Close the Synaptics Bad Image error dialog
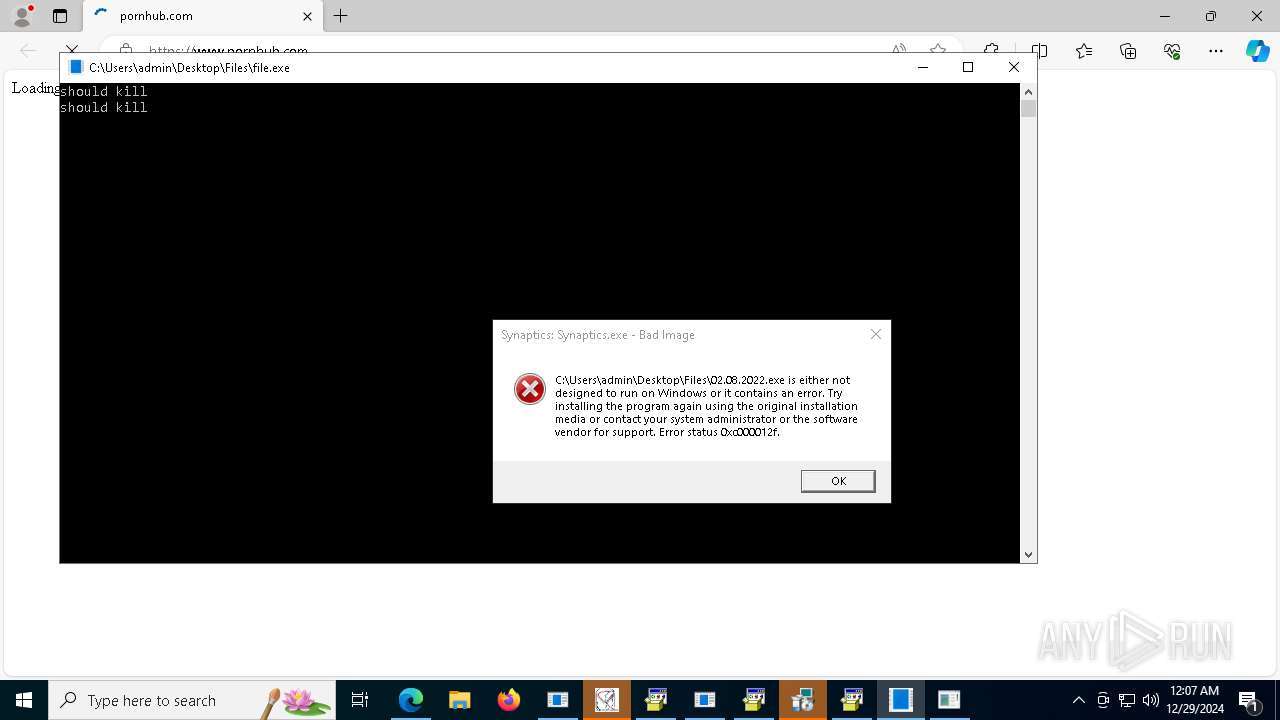This screenshot has height=720, width=1280. click(876, 334)
